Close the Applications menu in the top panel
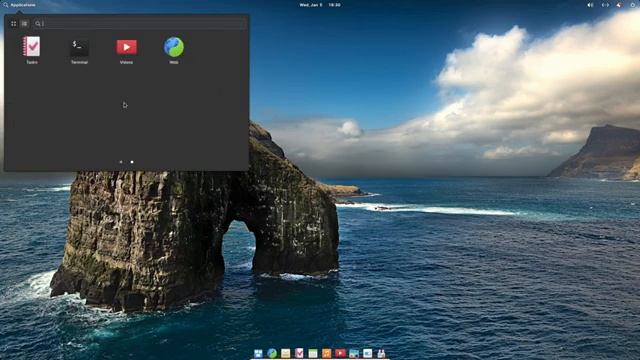The image size is (640, 360). [19, 5]
